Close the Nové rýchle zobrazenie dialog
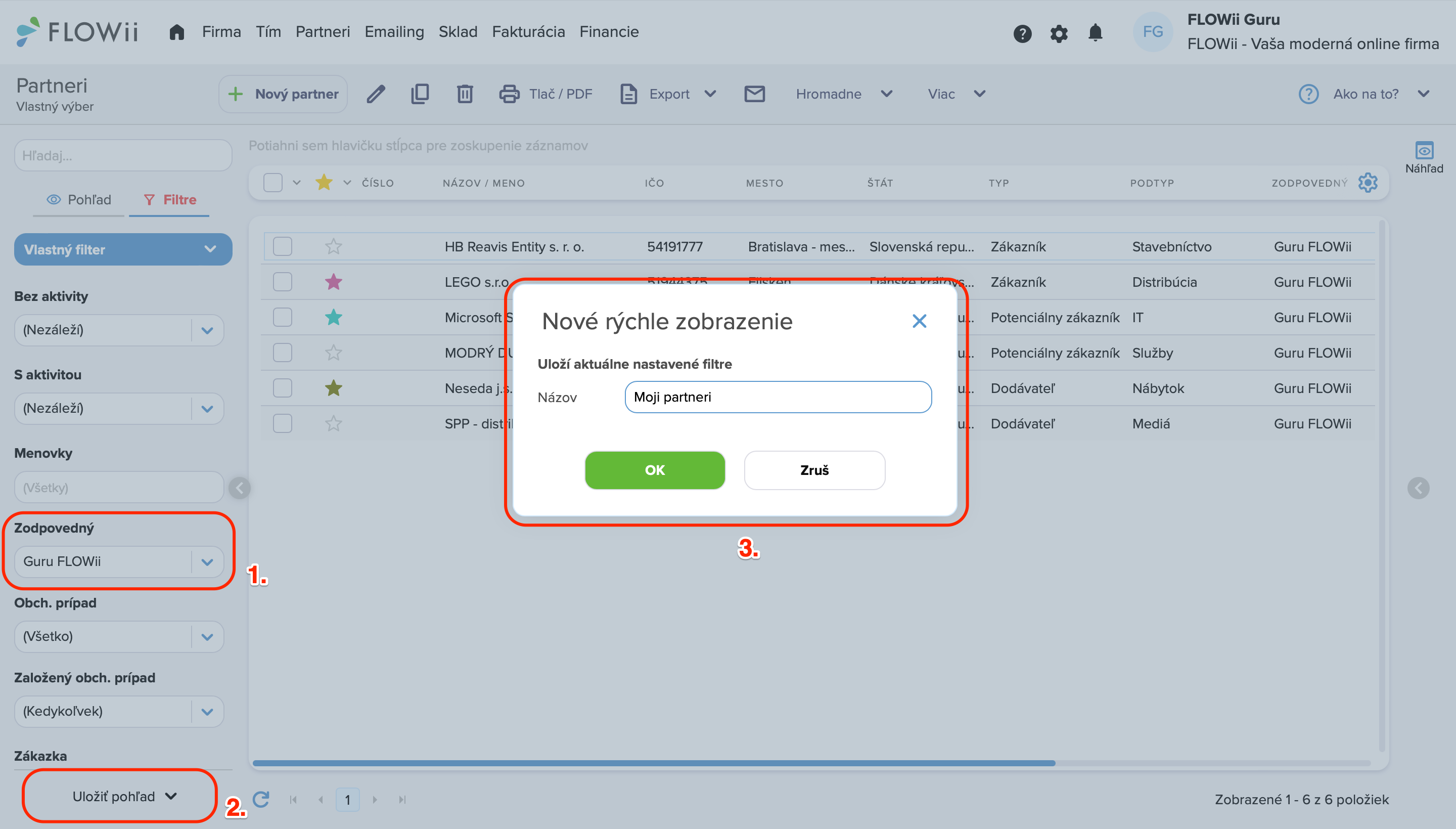The height and width of the screenshot is (829, 1456). [919, 321]
